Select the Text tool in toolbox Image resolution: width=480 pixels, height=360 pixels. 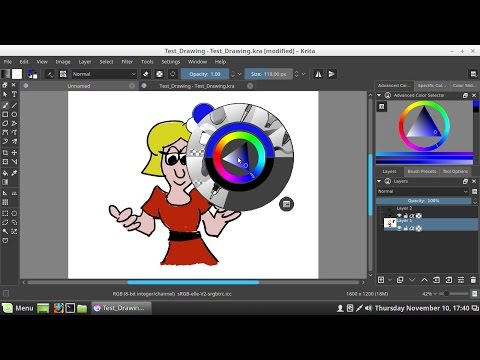click(x=14, y=94)
